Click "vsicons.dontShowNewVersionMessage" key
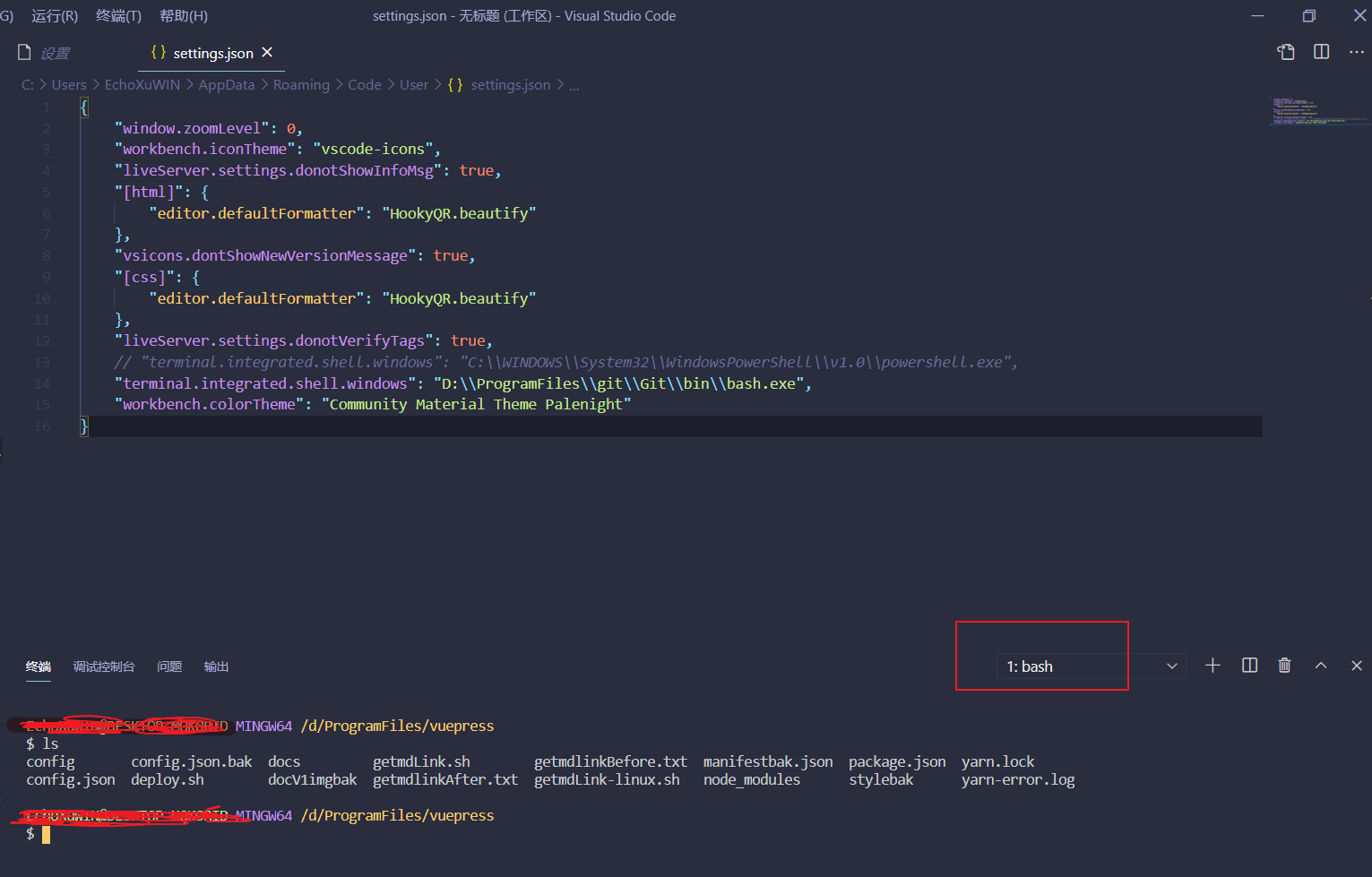 (265, 256)
